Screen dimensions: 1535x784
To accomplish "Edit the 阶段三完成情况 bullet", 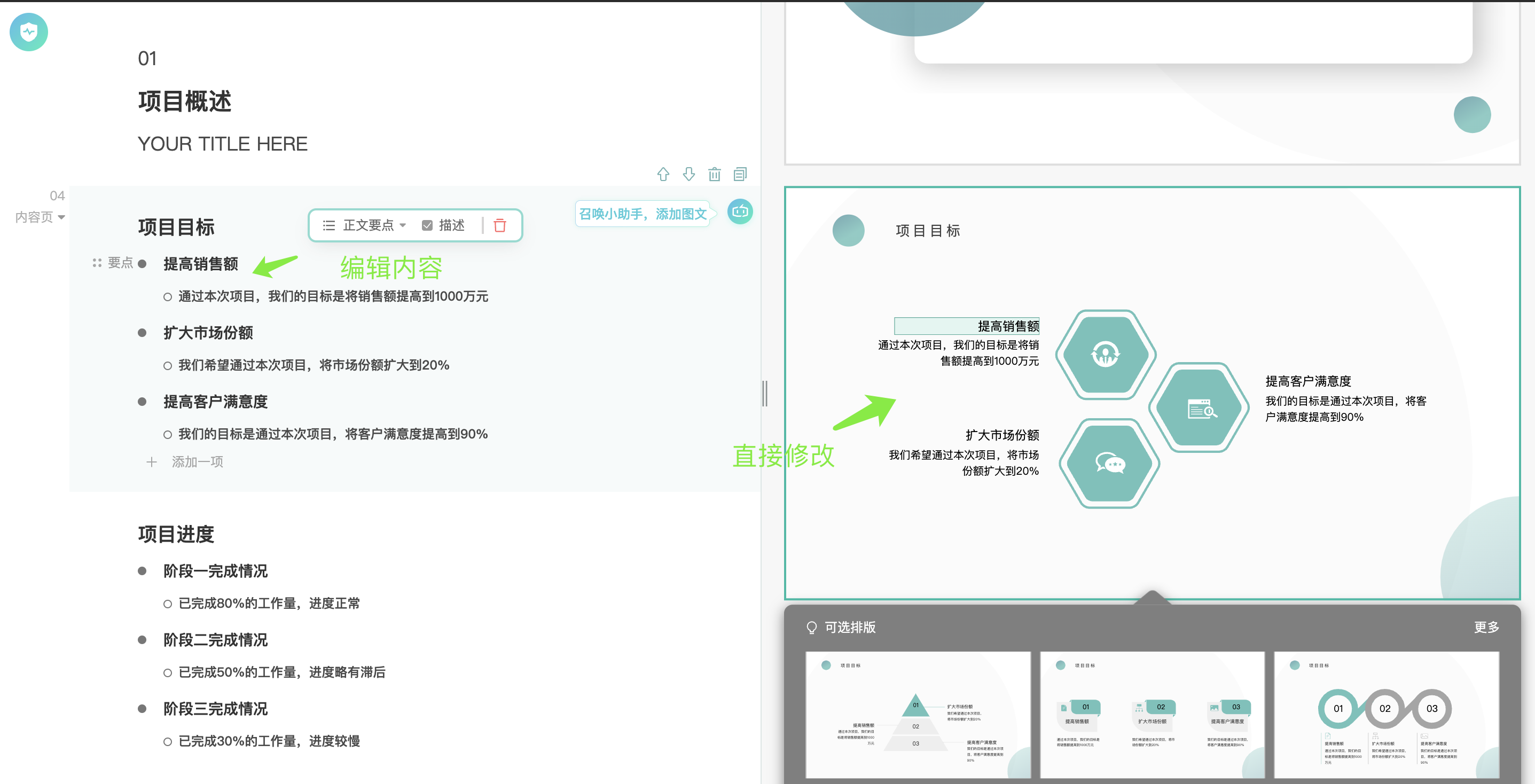I will click(215, 709).
